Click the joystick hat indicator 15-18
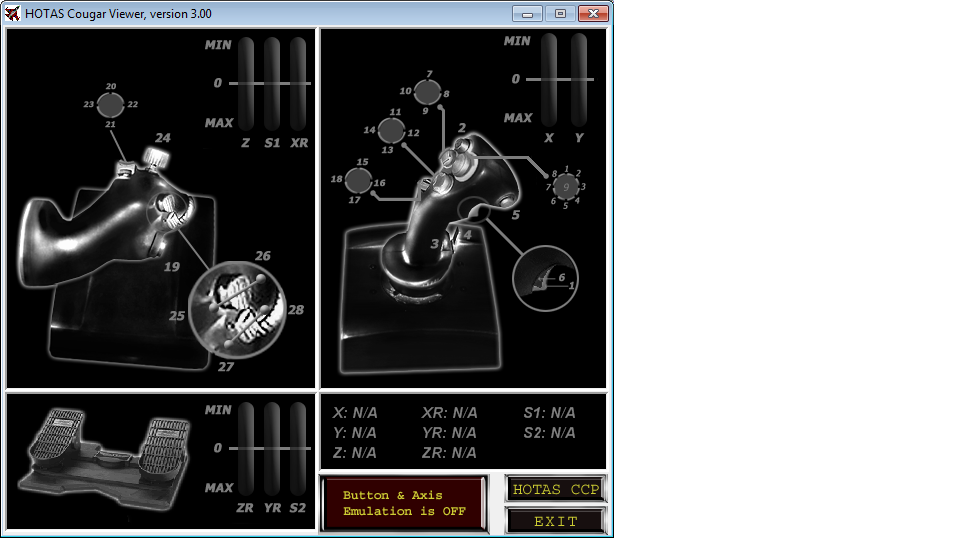This screenshot has height=540, width=960. click(358, 180)
